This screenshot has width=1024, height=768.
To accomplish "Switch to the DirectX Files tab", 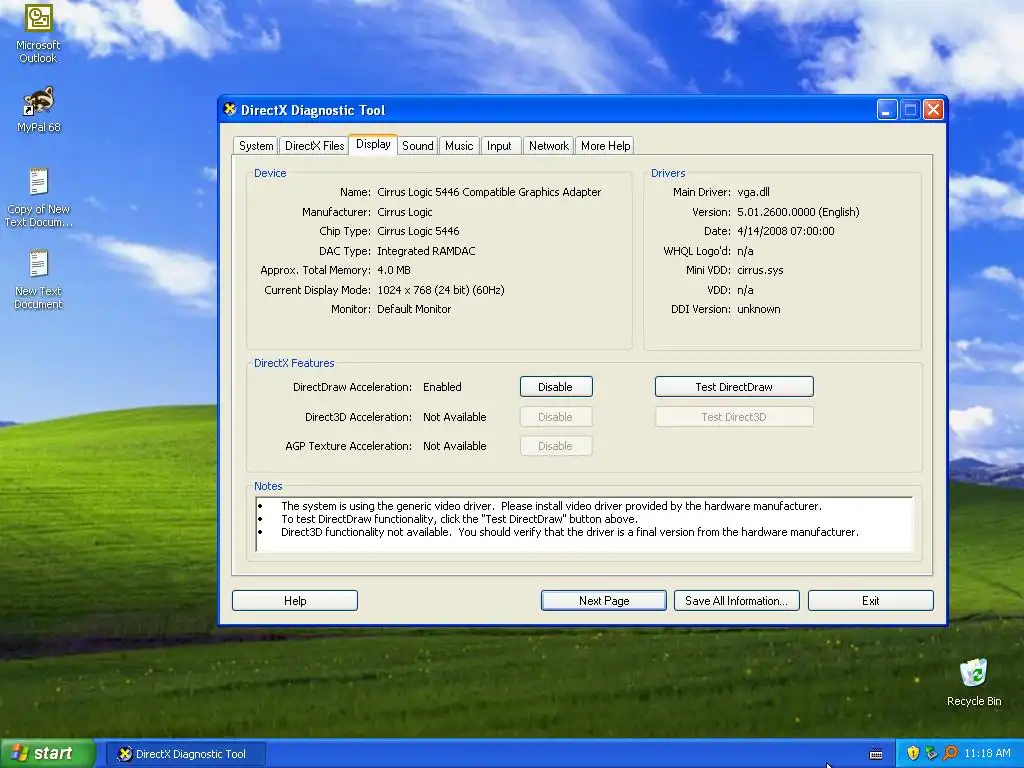I will tap(314, 146).
